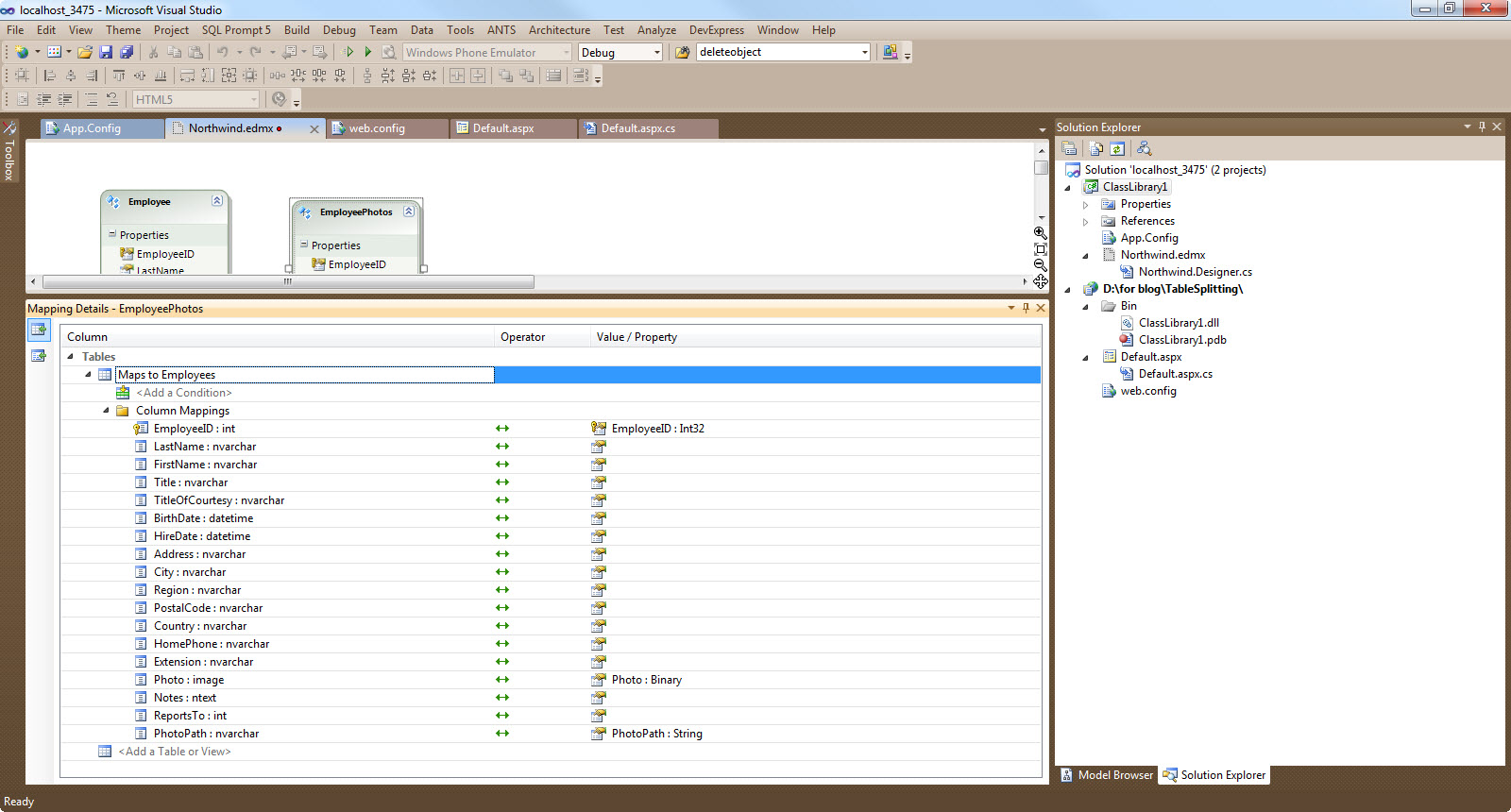This screenshot has width=1511, height=812.
Task: Click the Open File folder icon
Action: 85,52
